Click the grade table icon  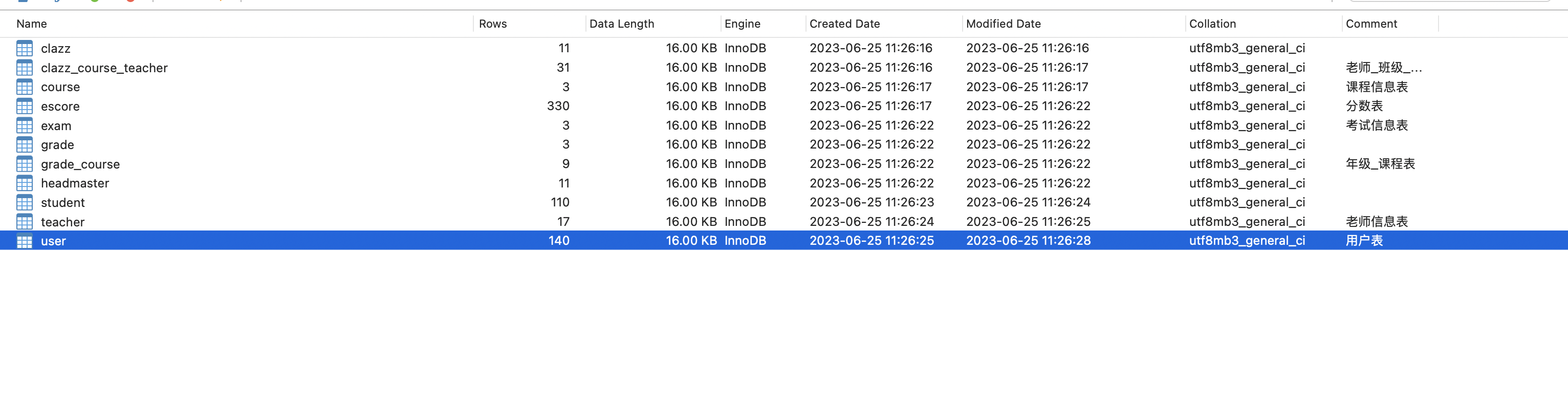[x=25, y=144]
